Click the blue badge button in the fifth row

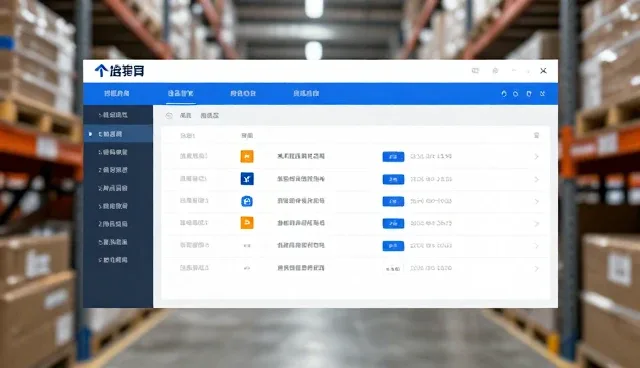[x=393, y=246]
